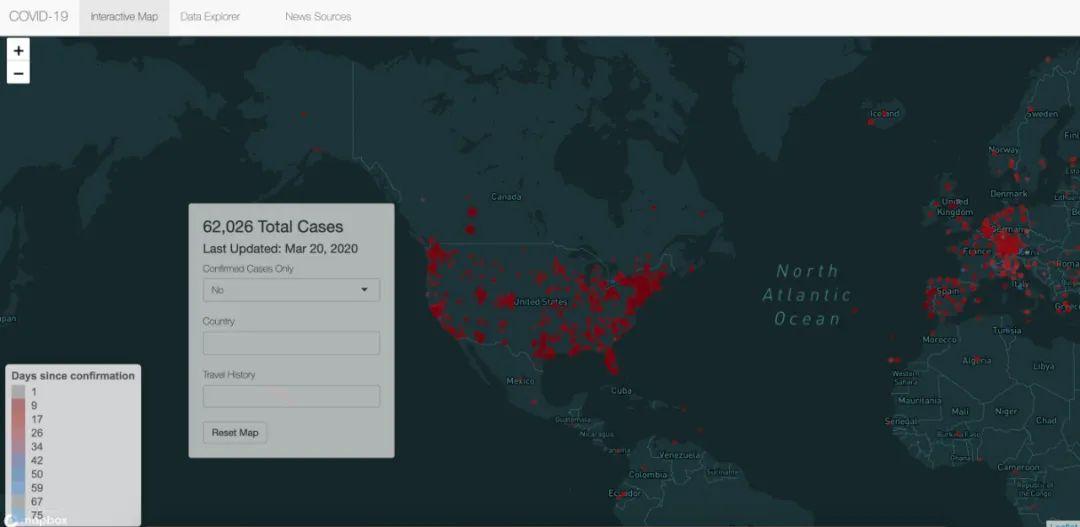Click the Spain map label
Image resolution: width=1080 pixels, height=527 pixels.
(948, 291)
